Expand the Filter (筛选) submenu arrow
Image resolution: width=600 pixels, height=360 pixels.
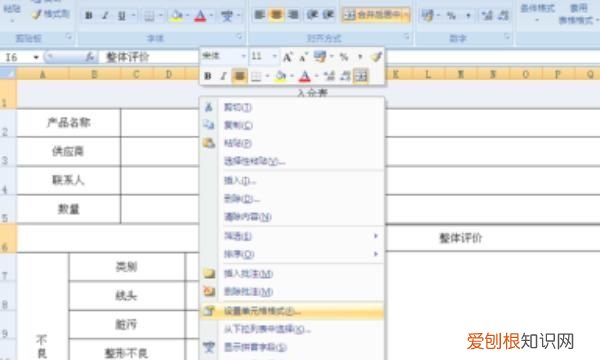coord(376,236)
